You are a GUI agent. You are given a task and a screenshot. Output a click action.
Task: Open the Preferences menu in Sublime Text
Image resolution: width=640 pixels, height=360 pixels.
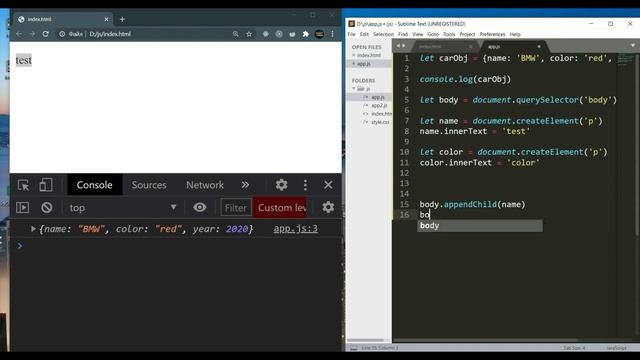click(492, 34)
